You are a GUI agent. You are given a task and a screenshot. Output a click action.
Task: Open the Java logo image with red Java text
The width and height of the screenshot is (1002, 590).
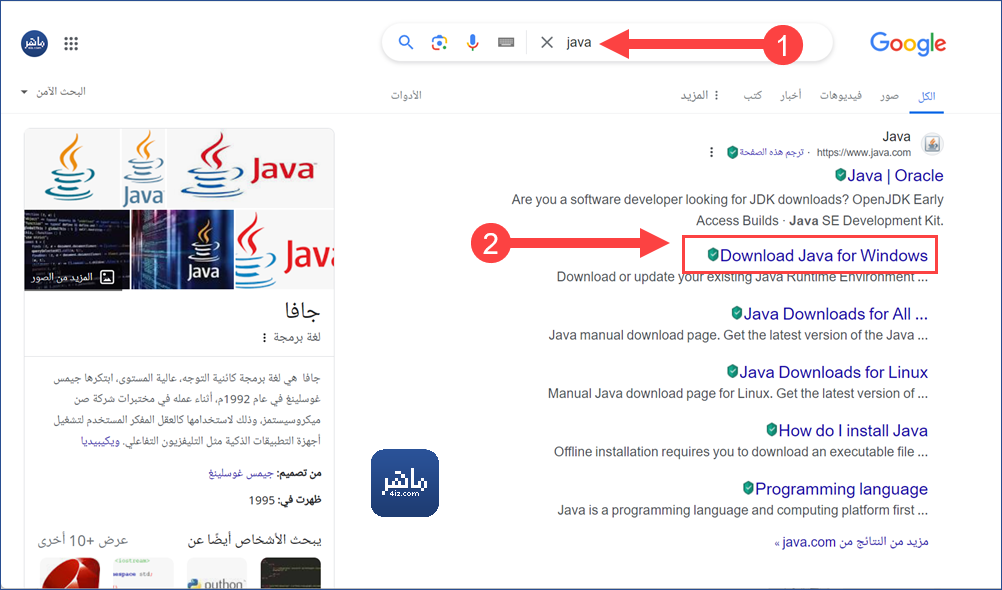pos(250,169)
